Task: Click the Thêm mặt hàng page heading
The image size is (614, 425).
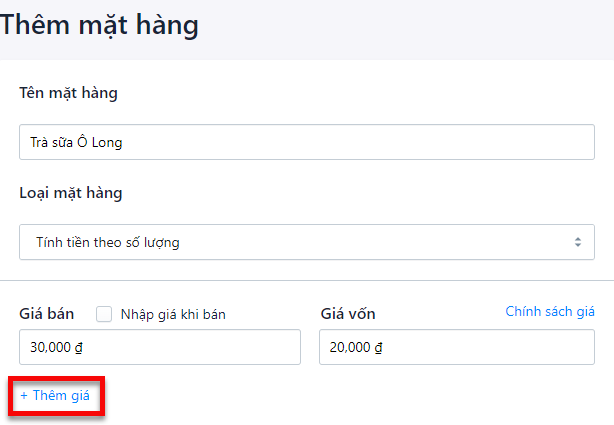Action: 100,26
